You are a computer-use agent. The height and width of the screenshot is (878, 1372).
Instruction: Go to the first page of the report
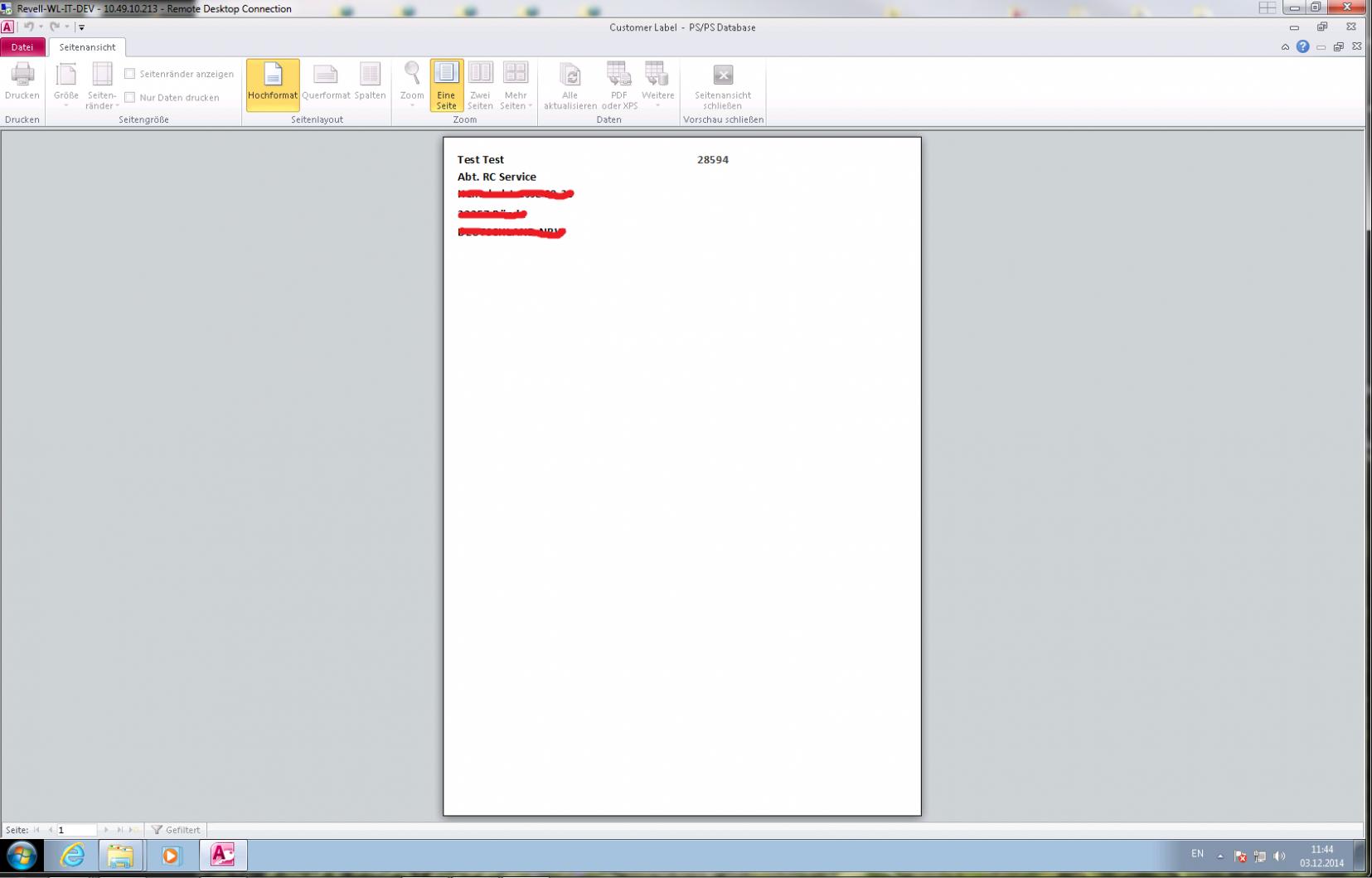36,830
